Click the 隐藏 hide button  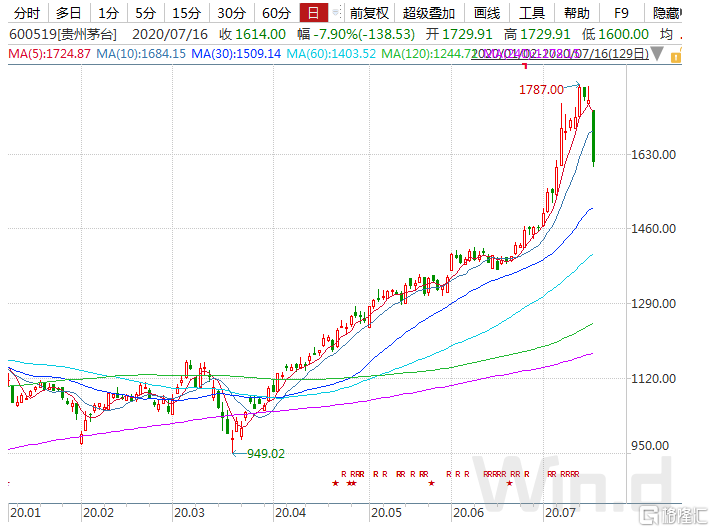point(666,13)
